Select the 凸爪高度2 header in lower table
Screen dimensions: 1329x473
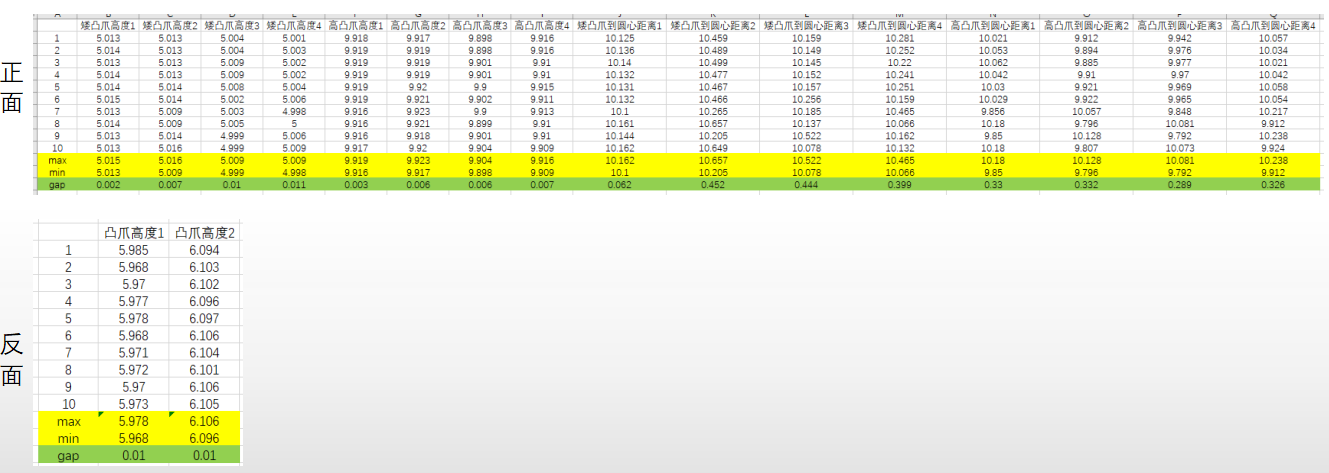pyautogui.click(x=205, y=233)
